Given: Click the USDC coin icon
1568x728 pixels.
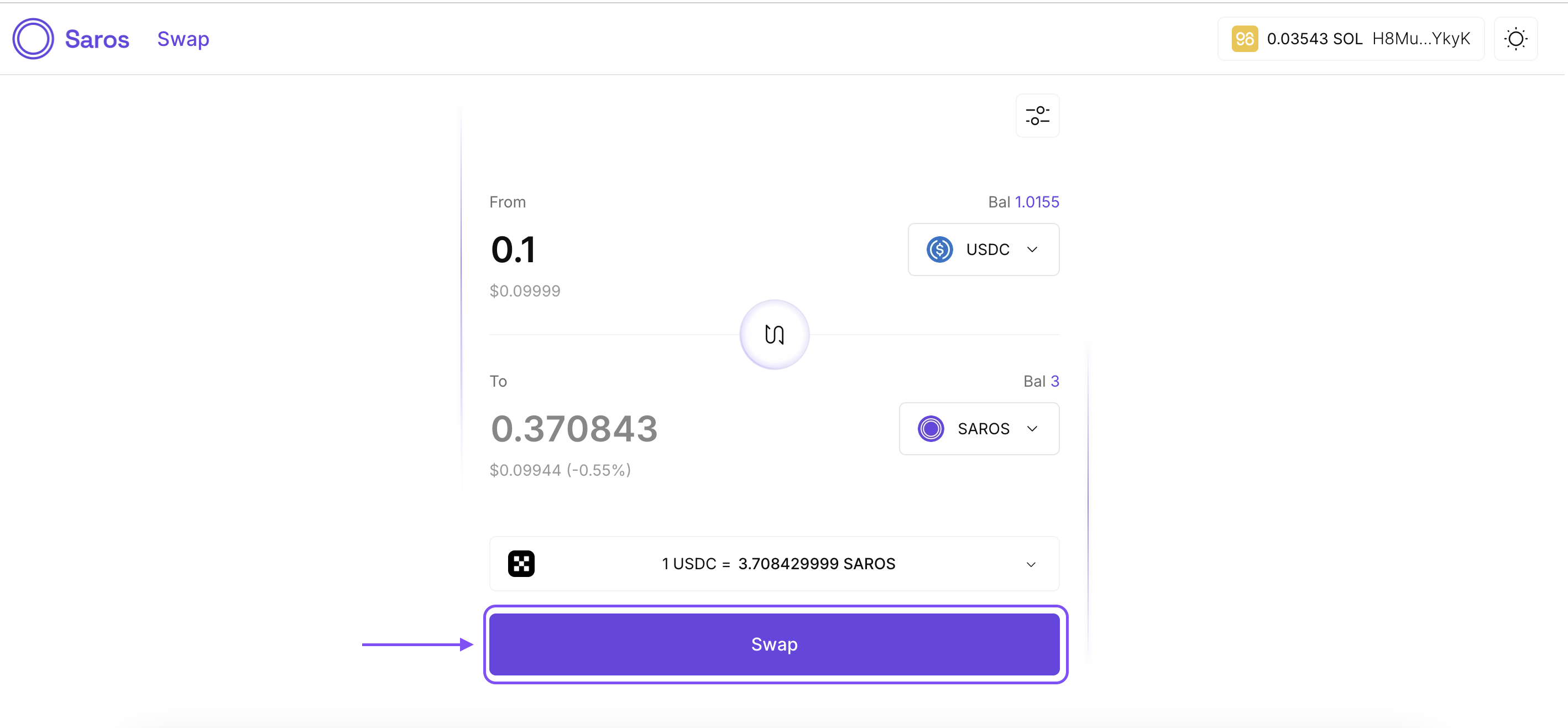Looking at the screenshot, I should (939, 249).
